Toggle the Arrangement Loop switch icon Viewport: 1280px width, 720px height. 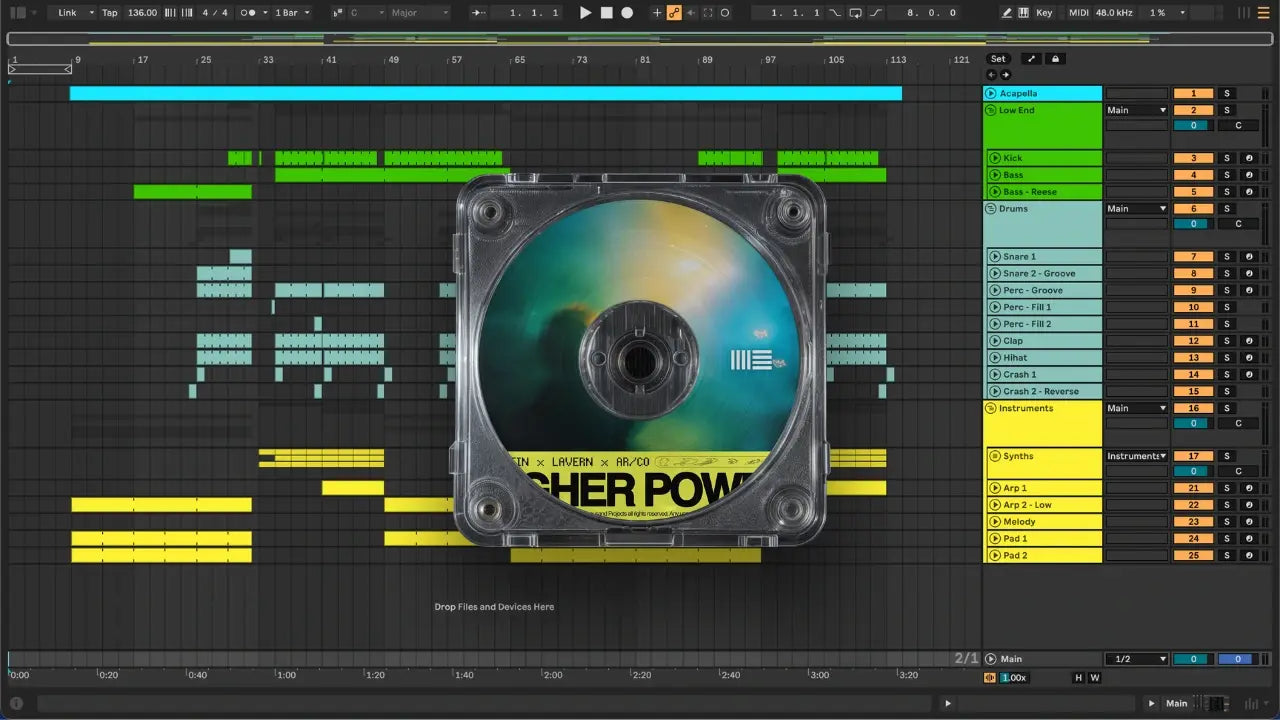click(x=855, y=13)
